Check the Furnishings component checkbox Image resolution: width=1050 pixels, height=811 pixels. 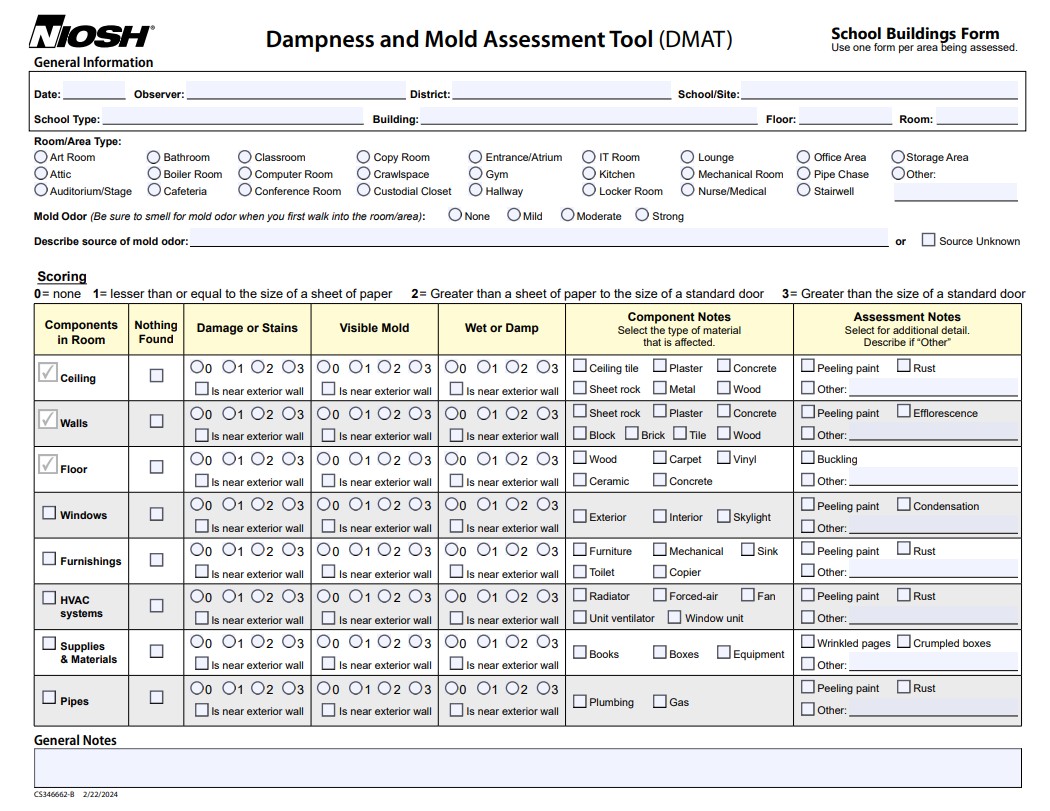[49, 559]
